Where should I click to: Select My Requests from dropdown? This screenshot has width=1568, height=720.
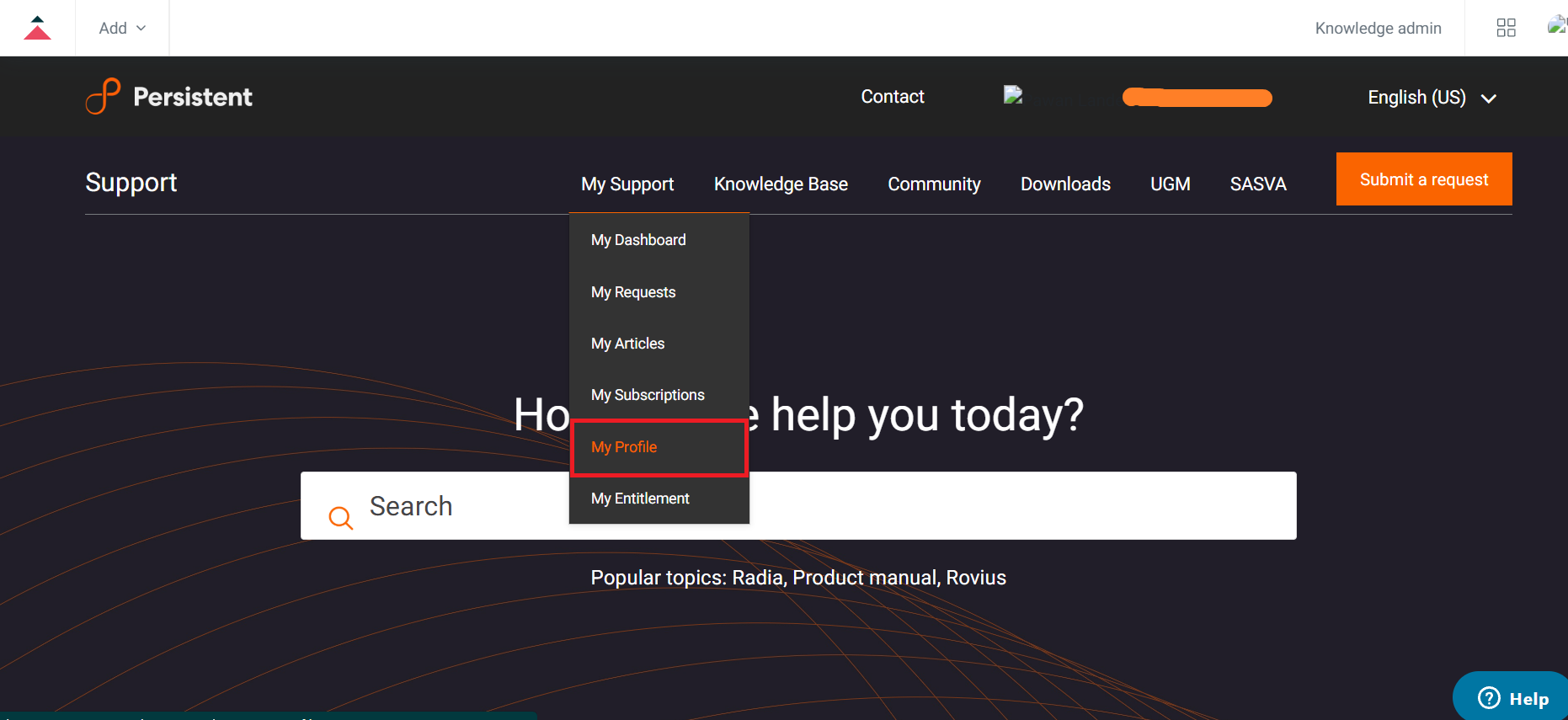point(659,292)
